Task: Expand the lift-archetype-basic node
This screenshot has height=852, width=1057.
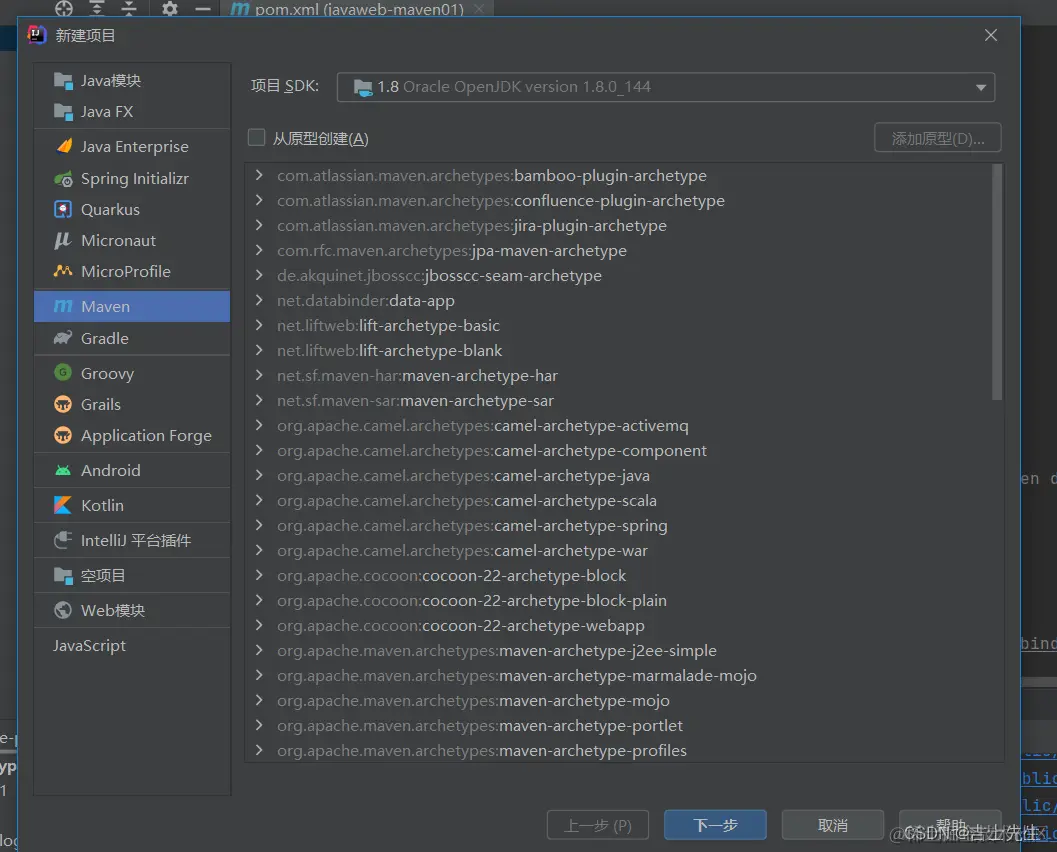Action: 259,325
